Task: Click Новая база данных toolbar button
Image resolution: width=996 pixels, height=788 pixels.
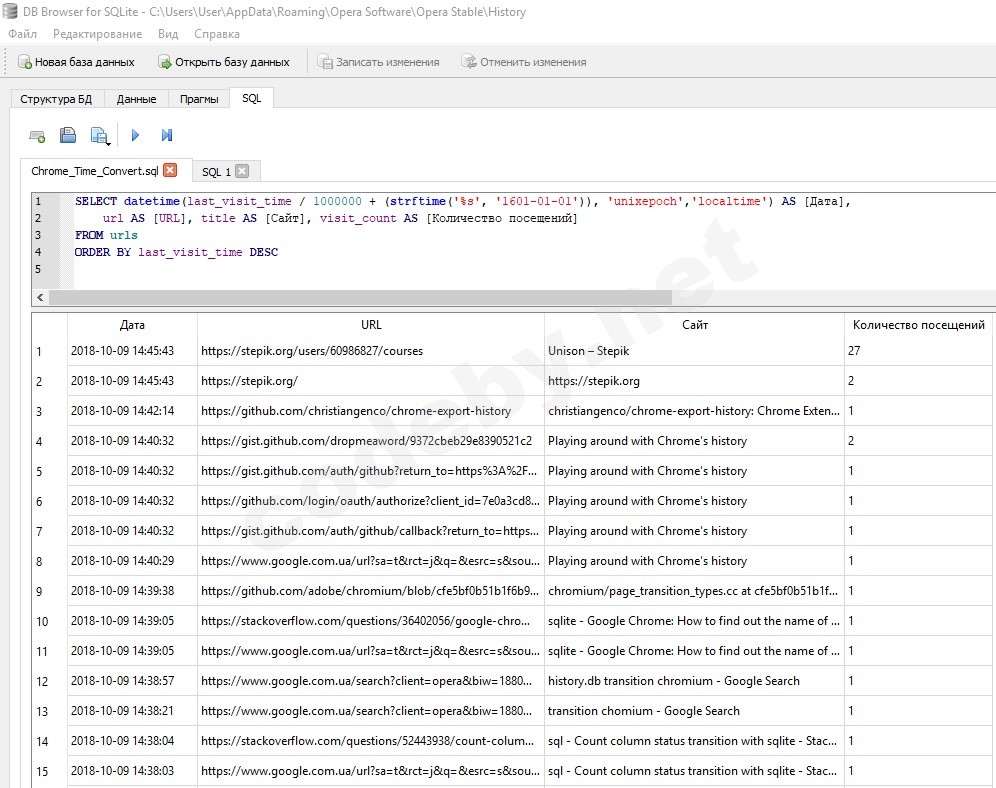Action: pyautogui.click(x=76, y=62)
